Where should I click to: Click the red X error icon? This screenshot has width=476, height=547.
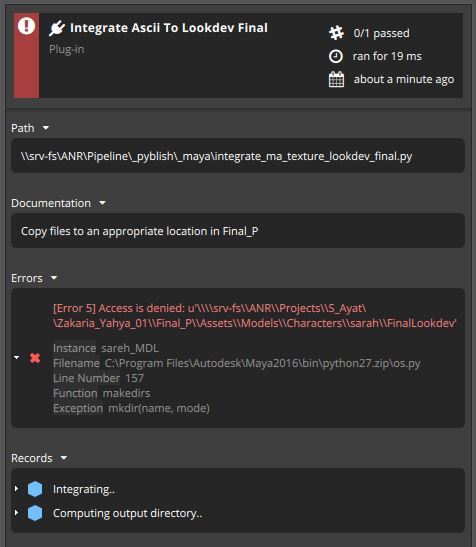[x=35, y=358]
